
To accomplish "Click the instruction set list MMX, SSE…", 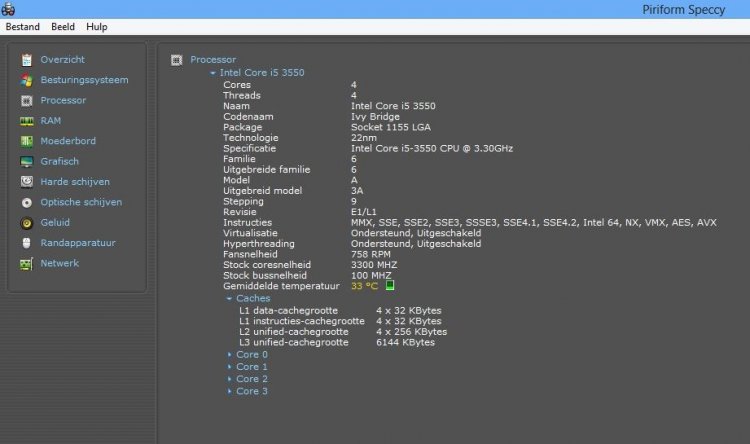I will (533, 222).
